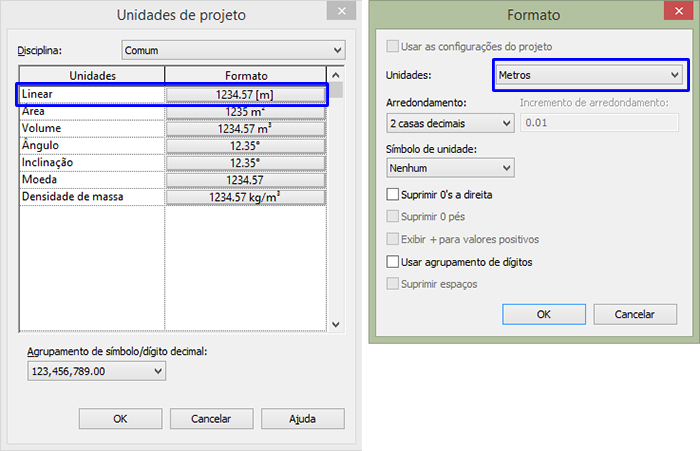Open the Inclinação format button
Screen dimensions: 700x451
pyautogui.click(x=245, y=163)
